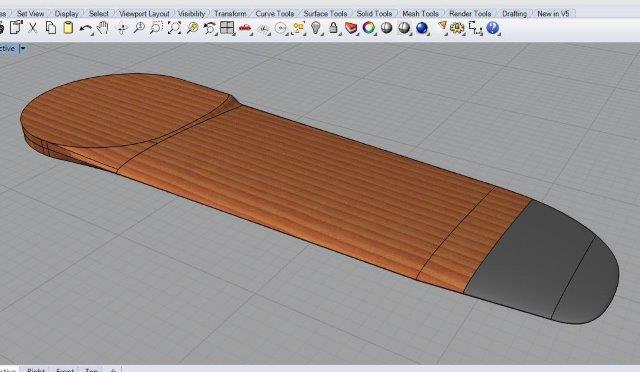
Task: Click the Shaded Viewport gray sphere icon
Action: (x=386, y=28)
